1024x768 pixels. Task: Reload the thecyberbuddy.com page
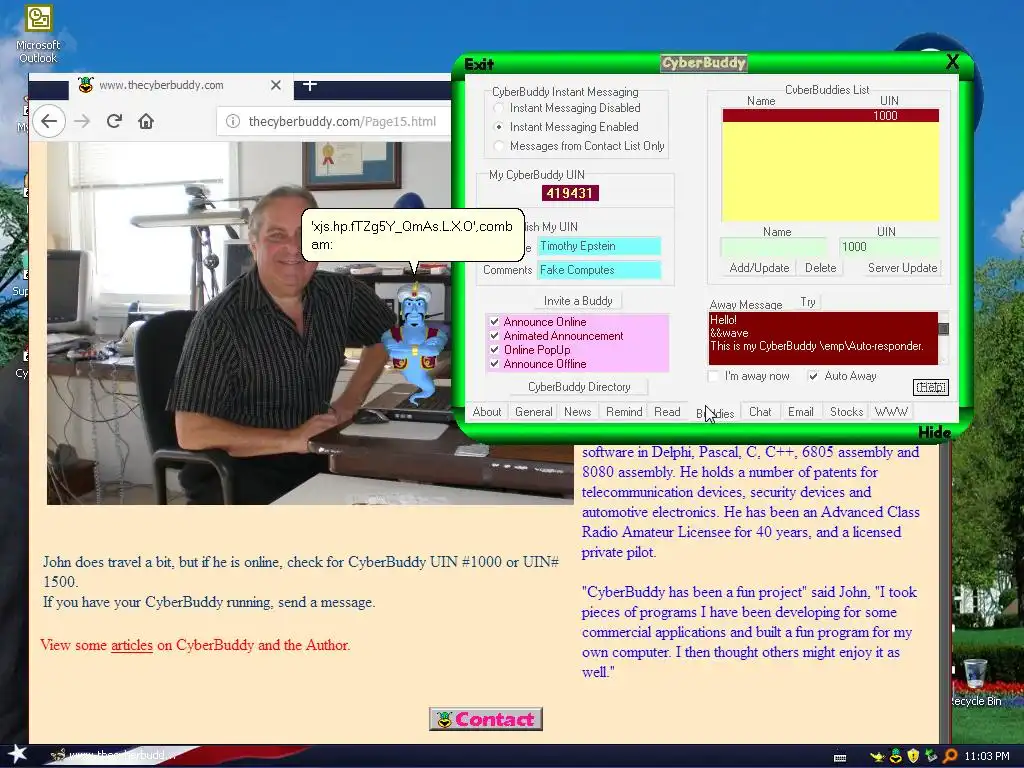click(114, 121)
